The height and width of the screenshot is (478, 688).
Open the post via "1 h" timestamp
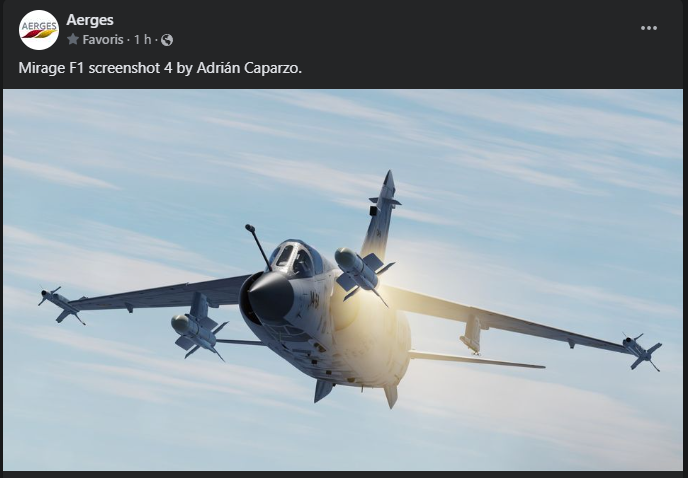click(x=142, y=40)
